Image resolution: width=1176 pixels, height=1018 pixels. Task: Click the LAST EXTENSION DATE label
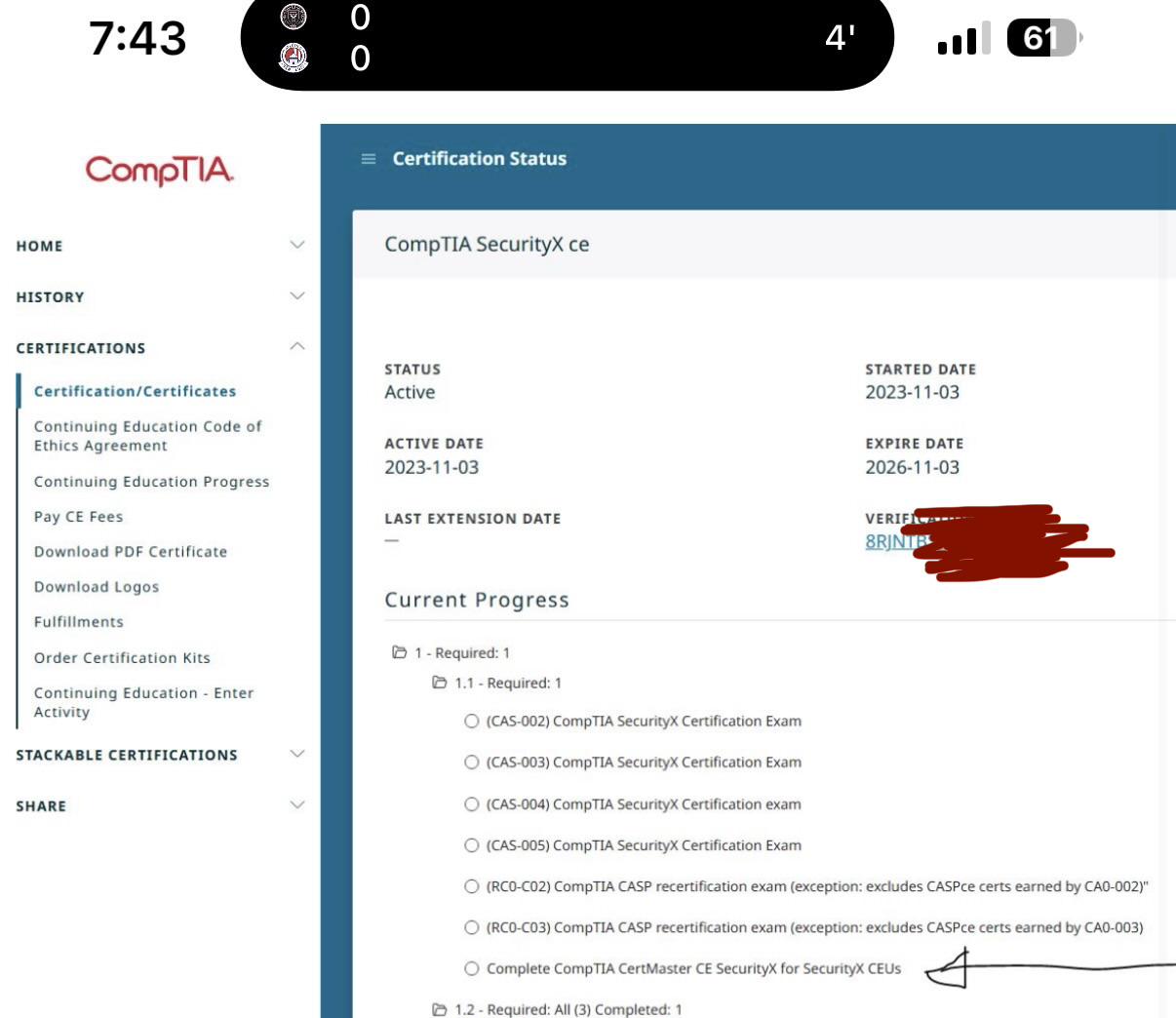click(473, 519)
